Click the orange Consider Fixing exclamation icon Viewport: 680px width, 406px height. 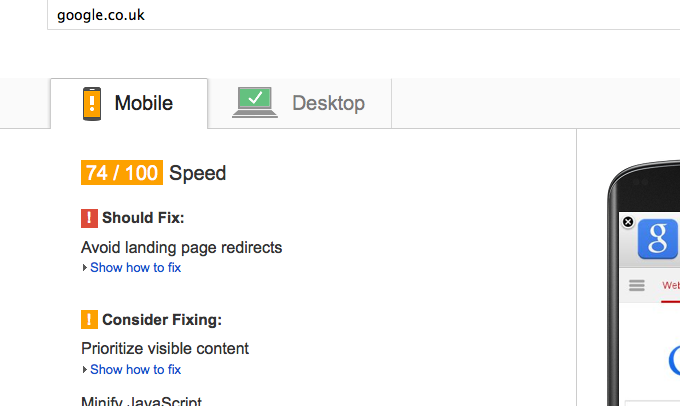[x=89, y=320]
